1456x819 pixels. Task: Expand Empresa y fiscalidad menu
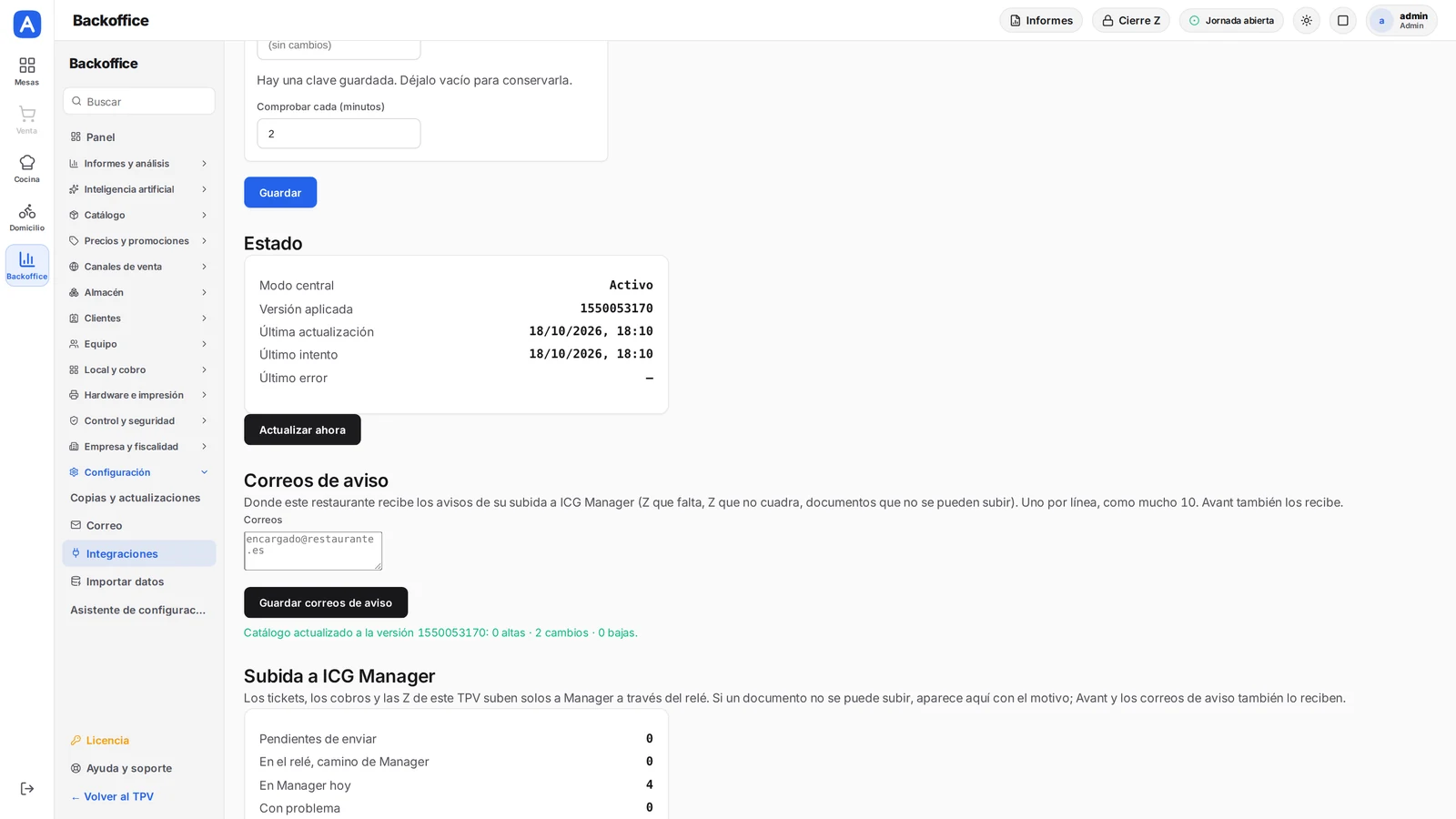pos(139,447)
